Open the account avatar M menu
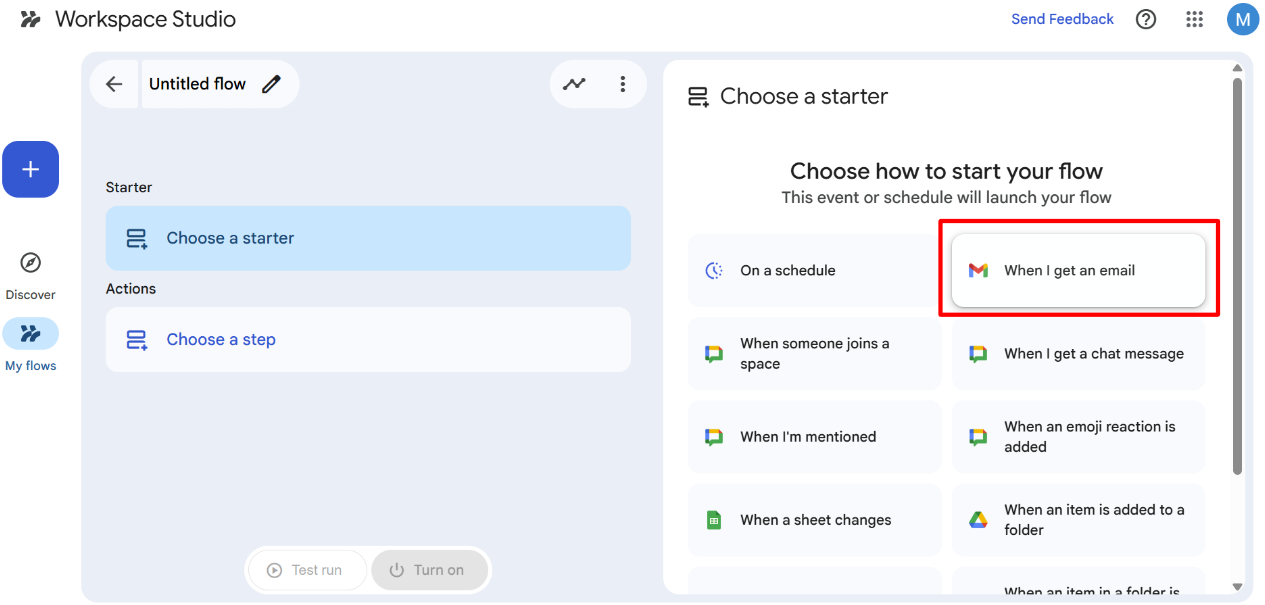 [1242, 19]
